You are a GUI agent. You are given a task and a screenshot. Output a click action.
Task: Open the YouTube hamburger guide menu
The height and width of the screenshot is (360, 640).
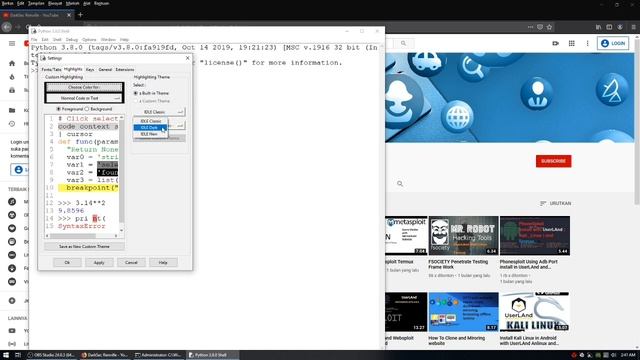12,43
